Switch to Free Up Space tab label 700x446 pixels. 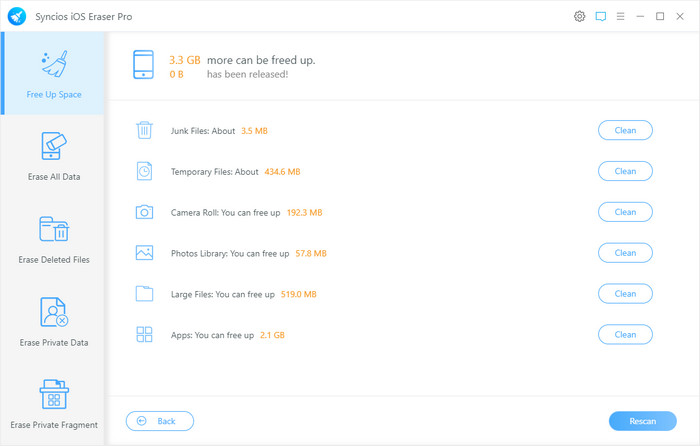(x=54, y=95)
